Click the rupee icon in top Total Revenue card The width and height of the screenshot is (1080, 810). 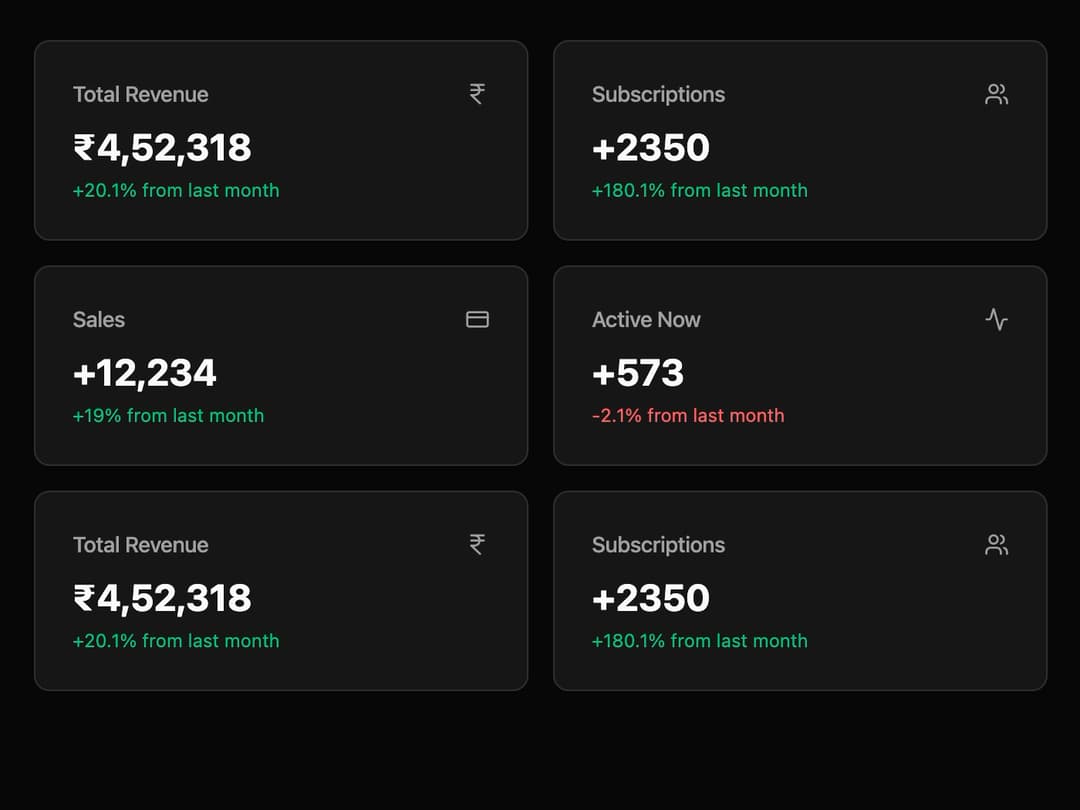tap(477, 94)
